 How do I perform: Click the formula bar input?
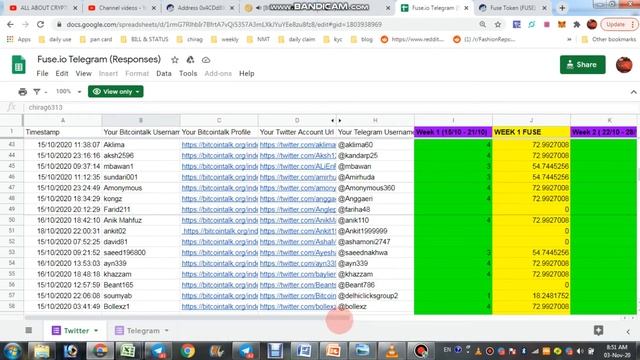pos(331,107)
